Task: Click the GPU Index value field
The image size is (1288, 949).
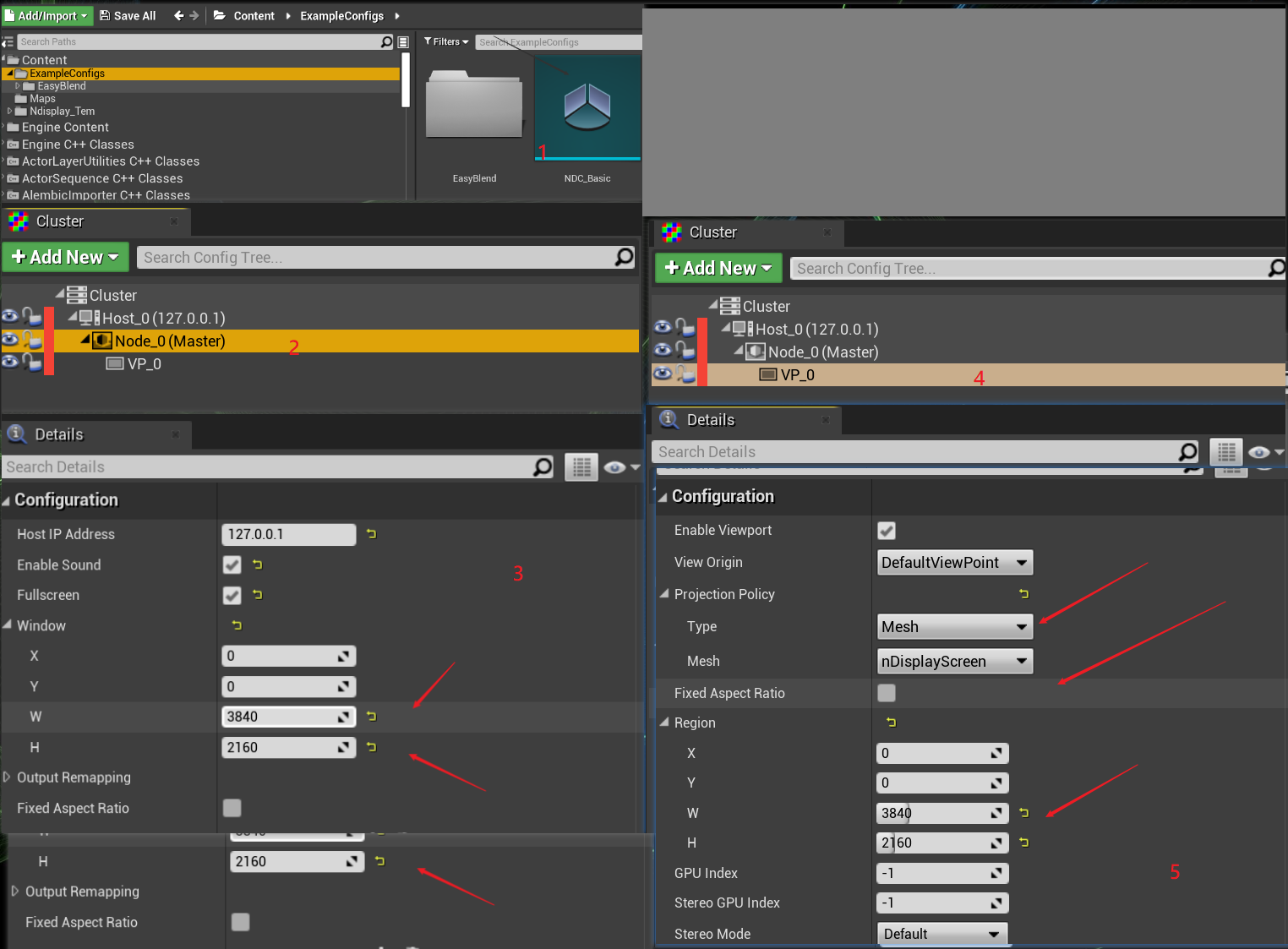Action: (942, 873)
